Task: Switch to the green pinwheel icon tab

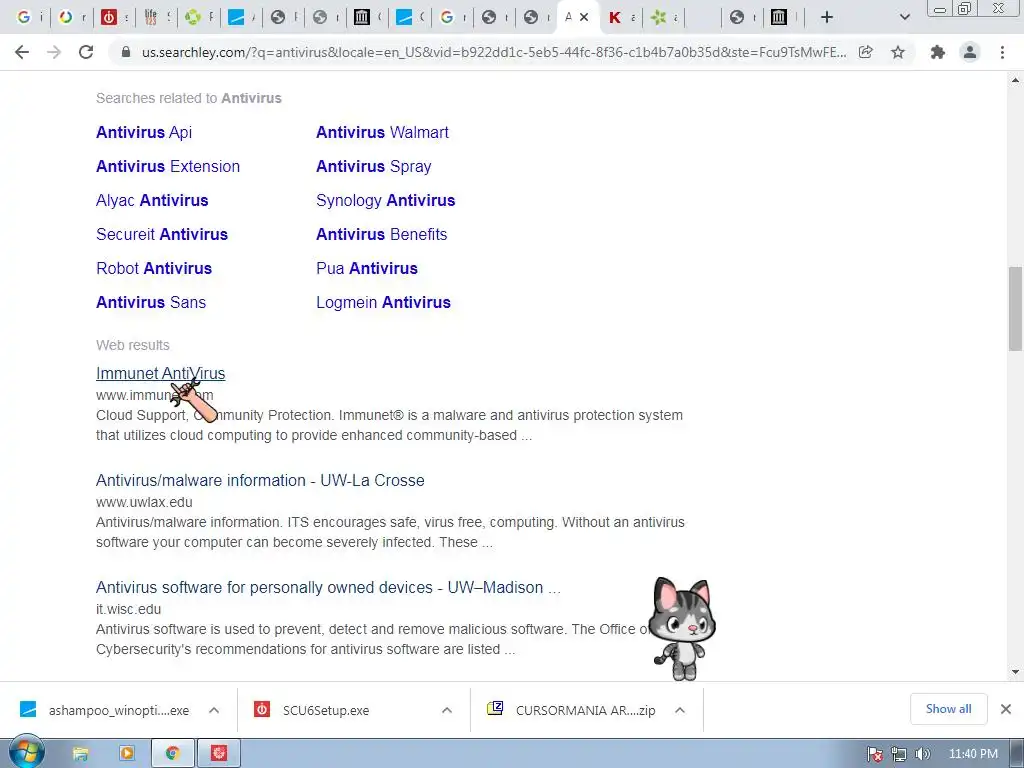Action: (659, 17)
